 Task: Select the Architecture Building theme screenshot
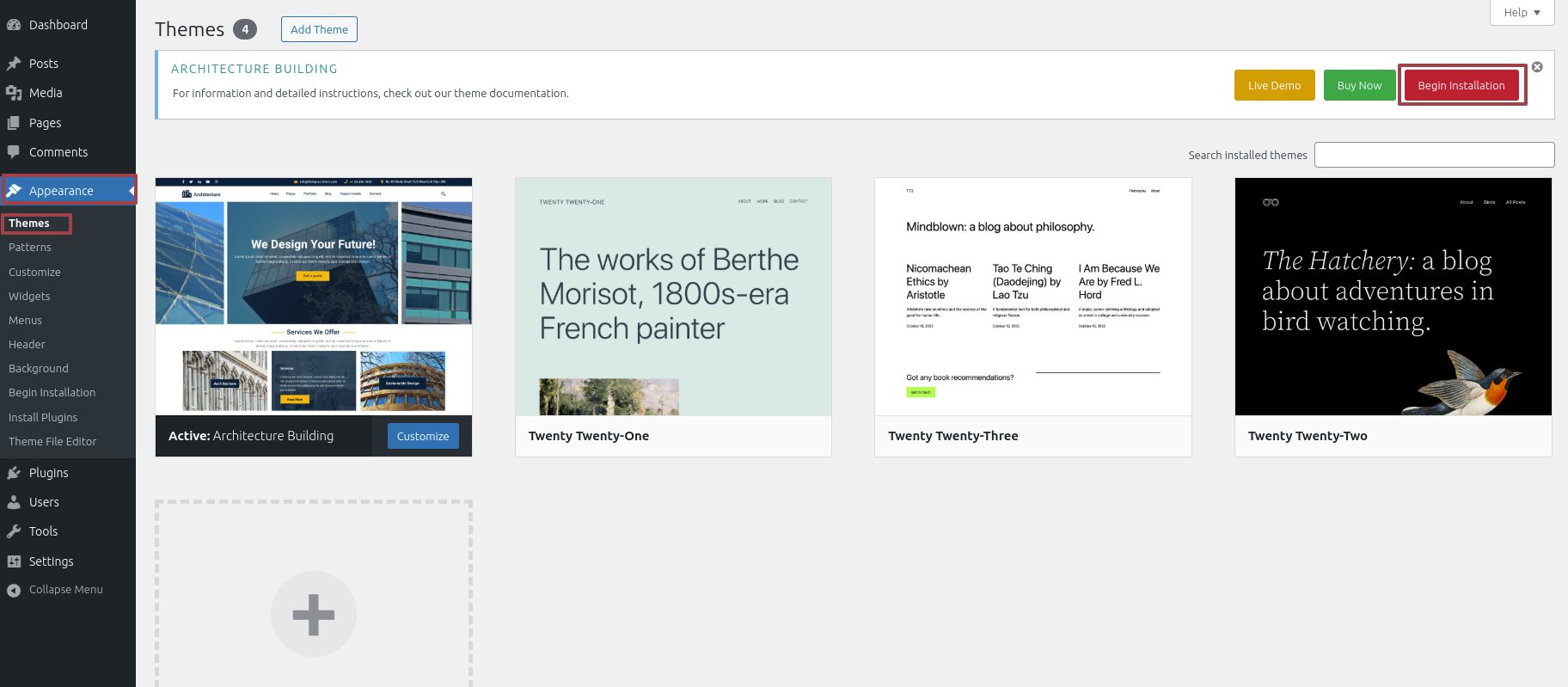pyautogui.click(x=314, y=297)
